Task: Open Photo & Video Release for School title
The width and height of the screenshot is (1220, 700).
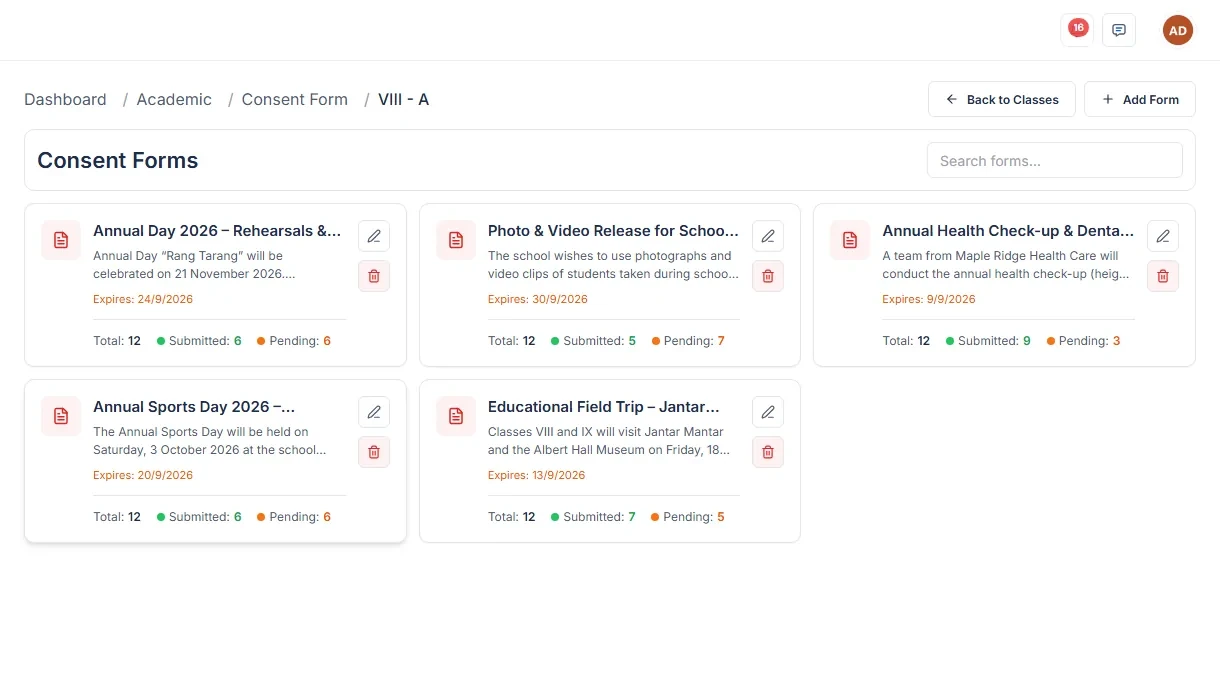Action: coord(613,231)
